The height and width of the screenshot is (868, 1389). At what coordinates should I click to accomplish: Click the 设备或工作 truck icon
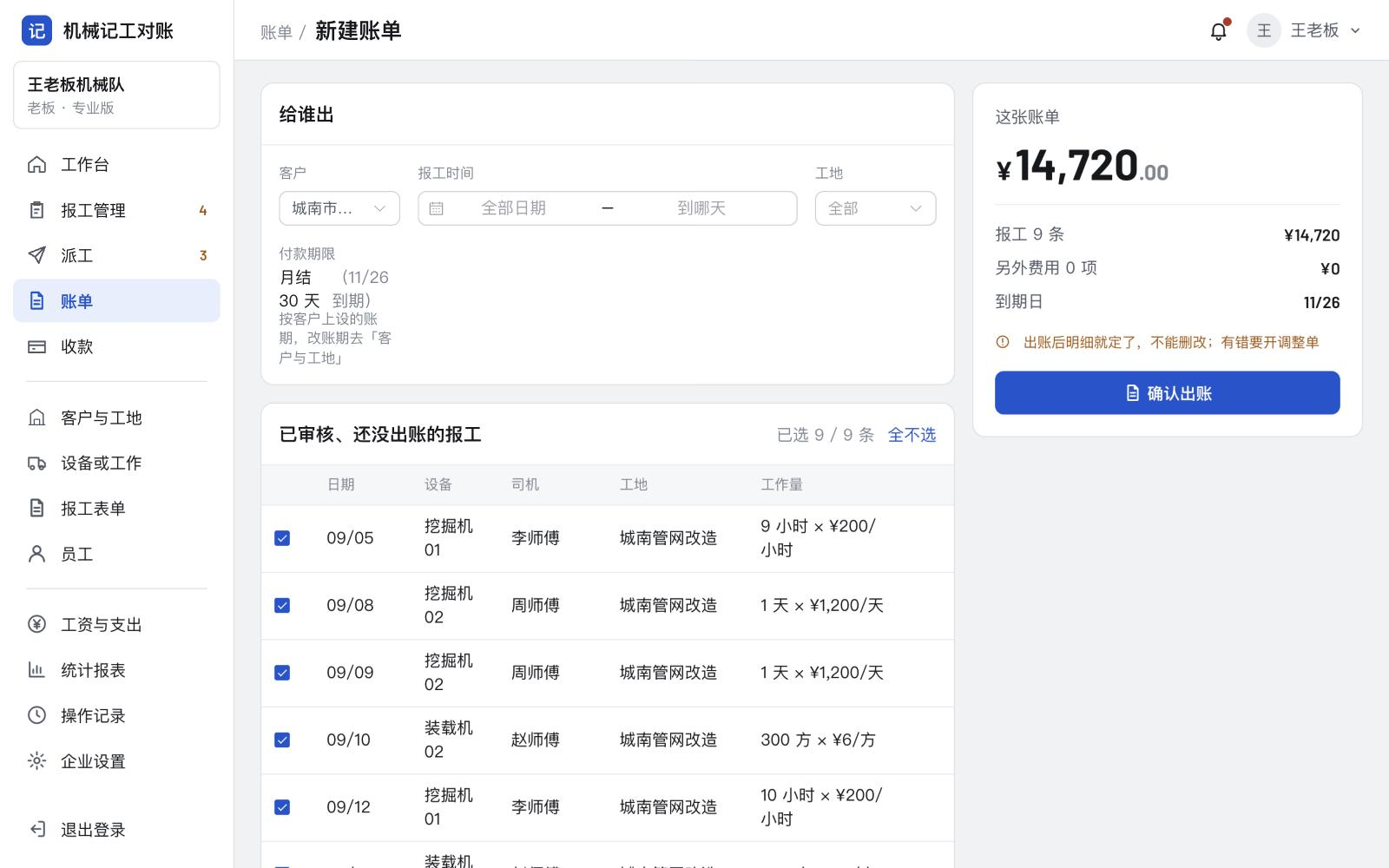pyautogui.click(x=36, y=463)
